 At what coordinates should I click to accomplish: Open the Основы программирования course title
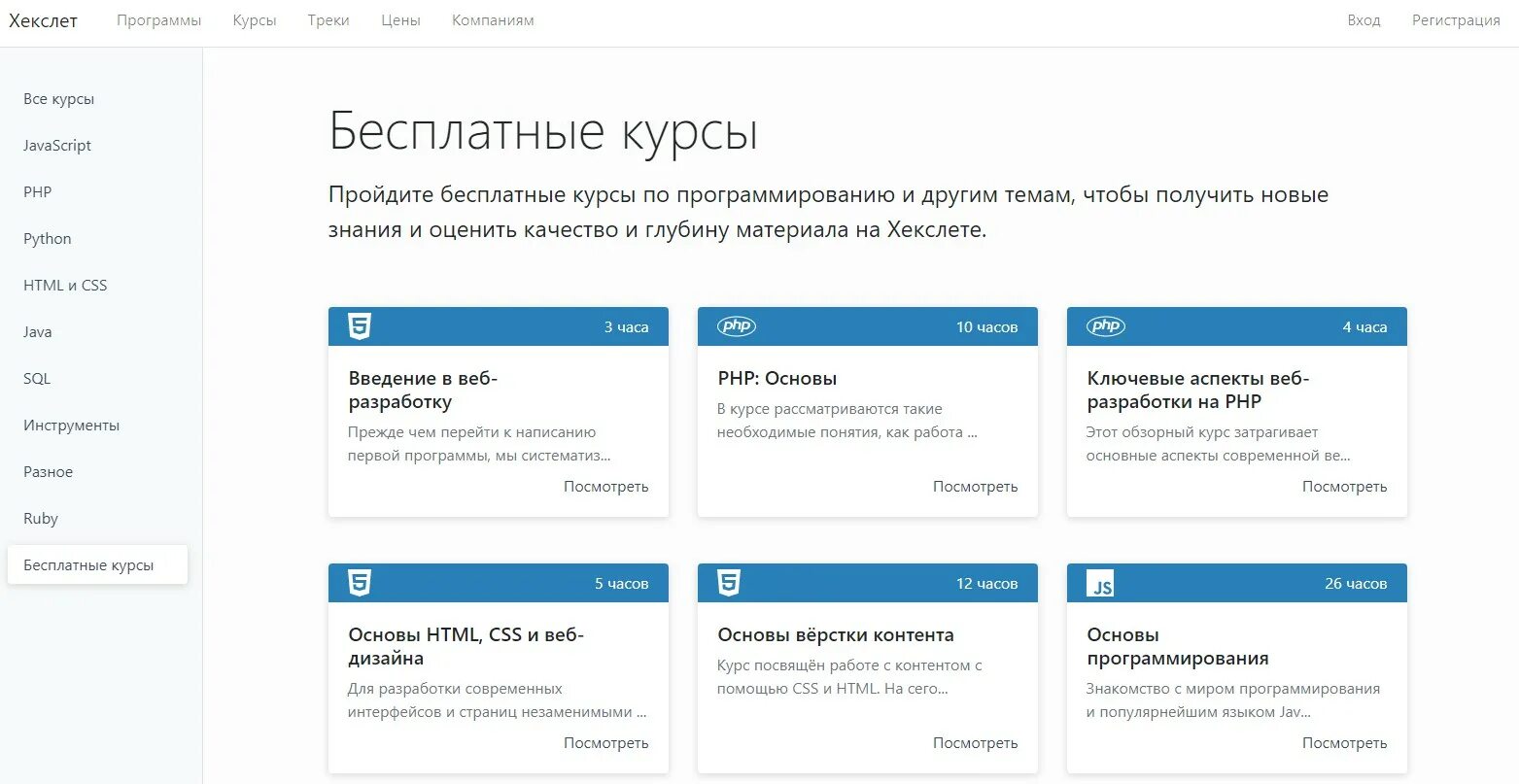point(1178,647)
